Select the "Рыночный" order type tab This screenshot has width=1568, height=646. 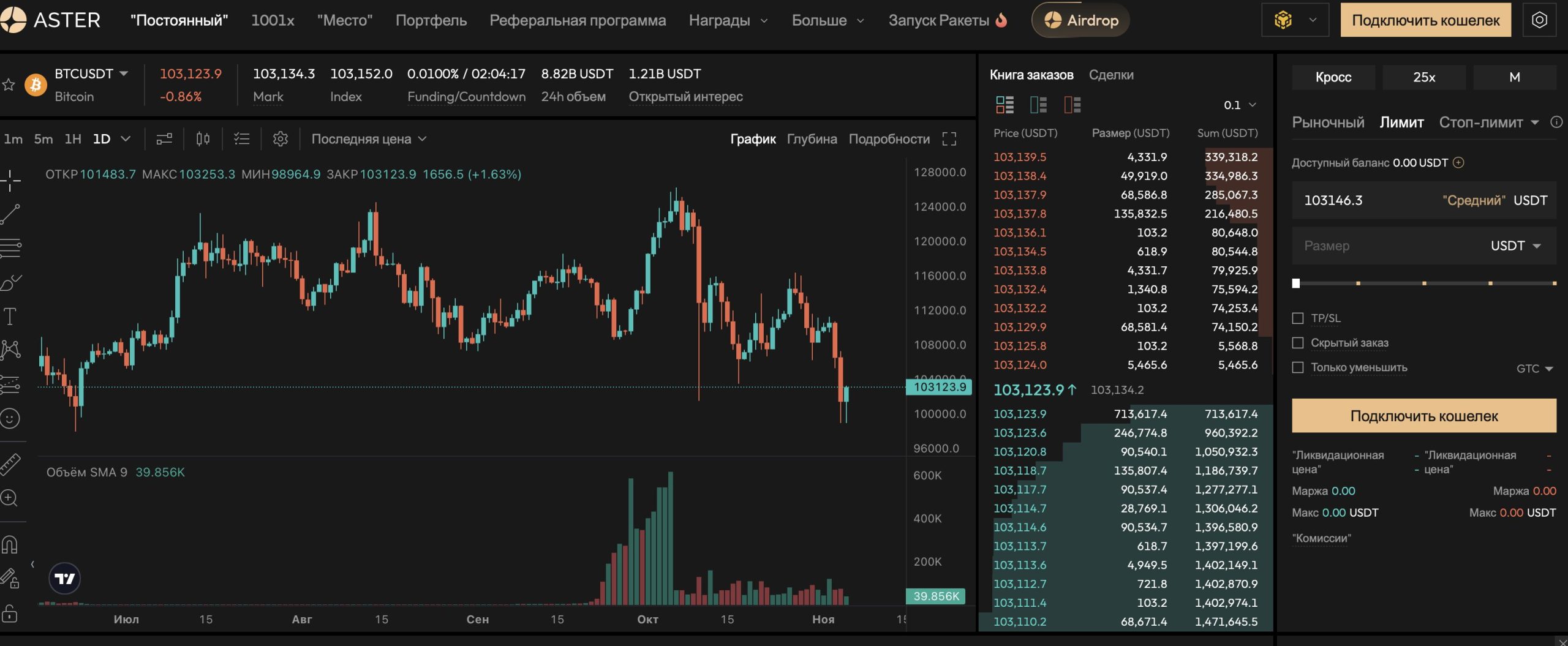point(1327,122)
